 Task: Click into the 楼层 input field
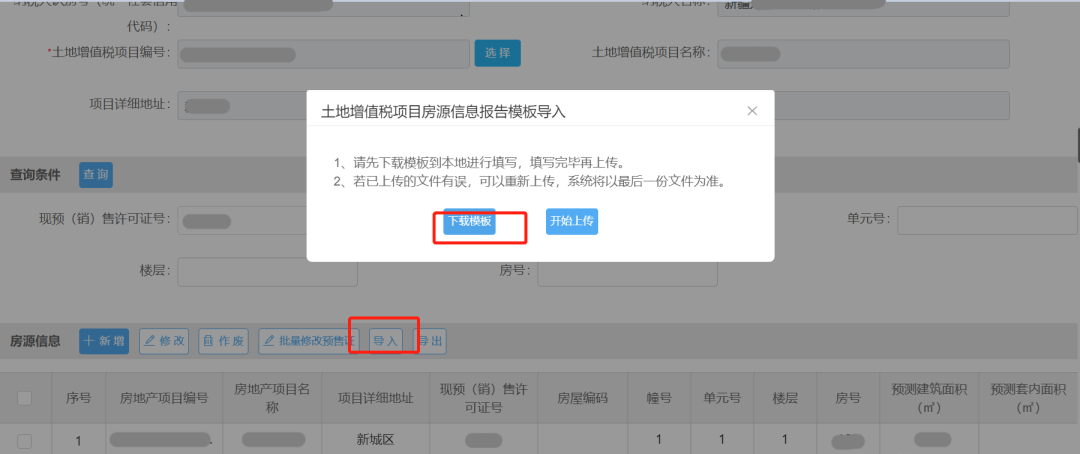point(253,271)
